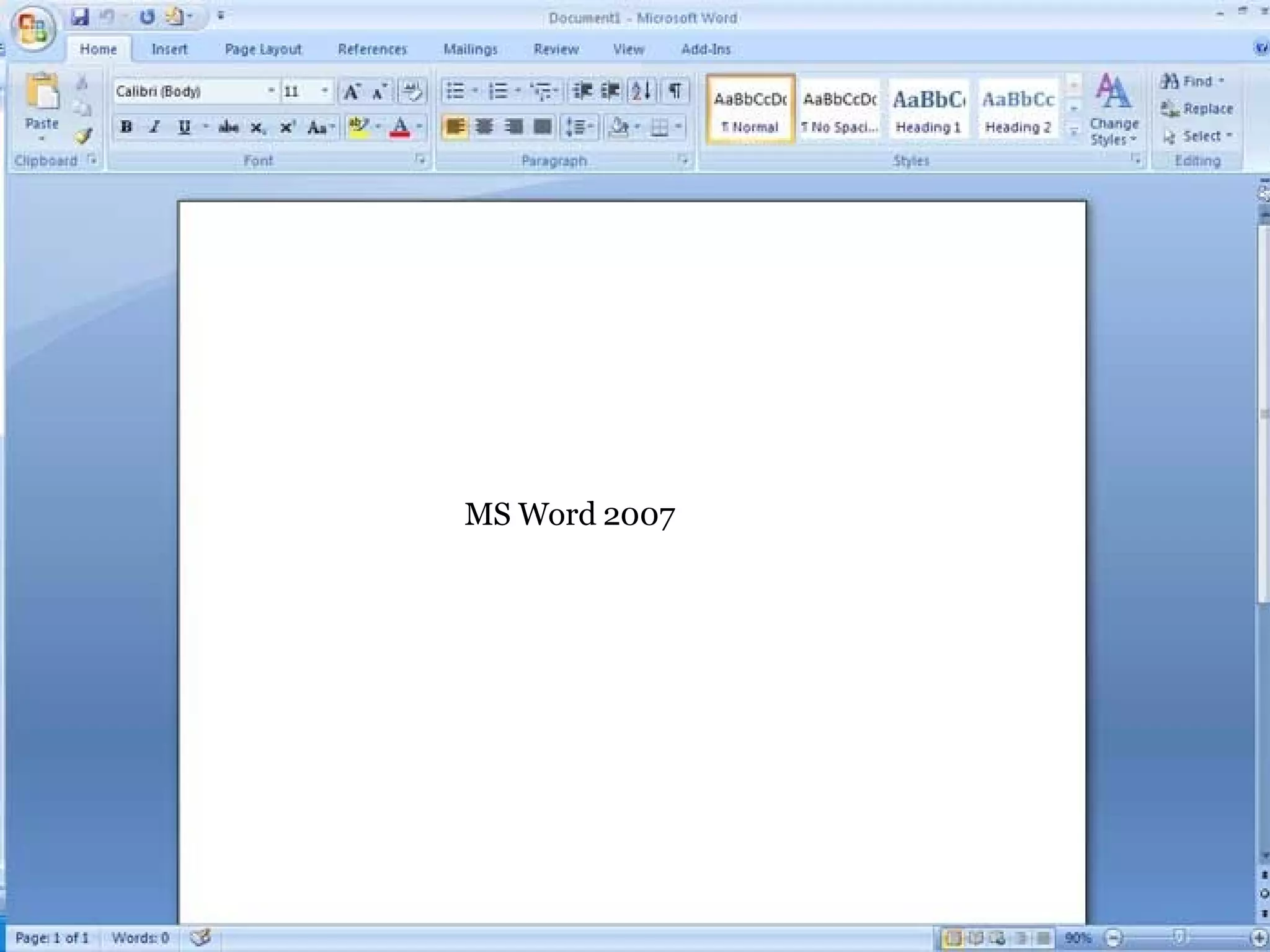Undo the last action

point(108,17)
